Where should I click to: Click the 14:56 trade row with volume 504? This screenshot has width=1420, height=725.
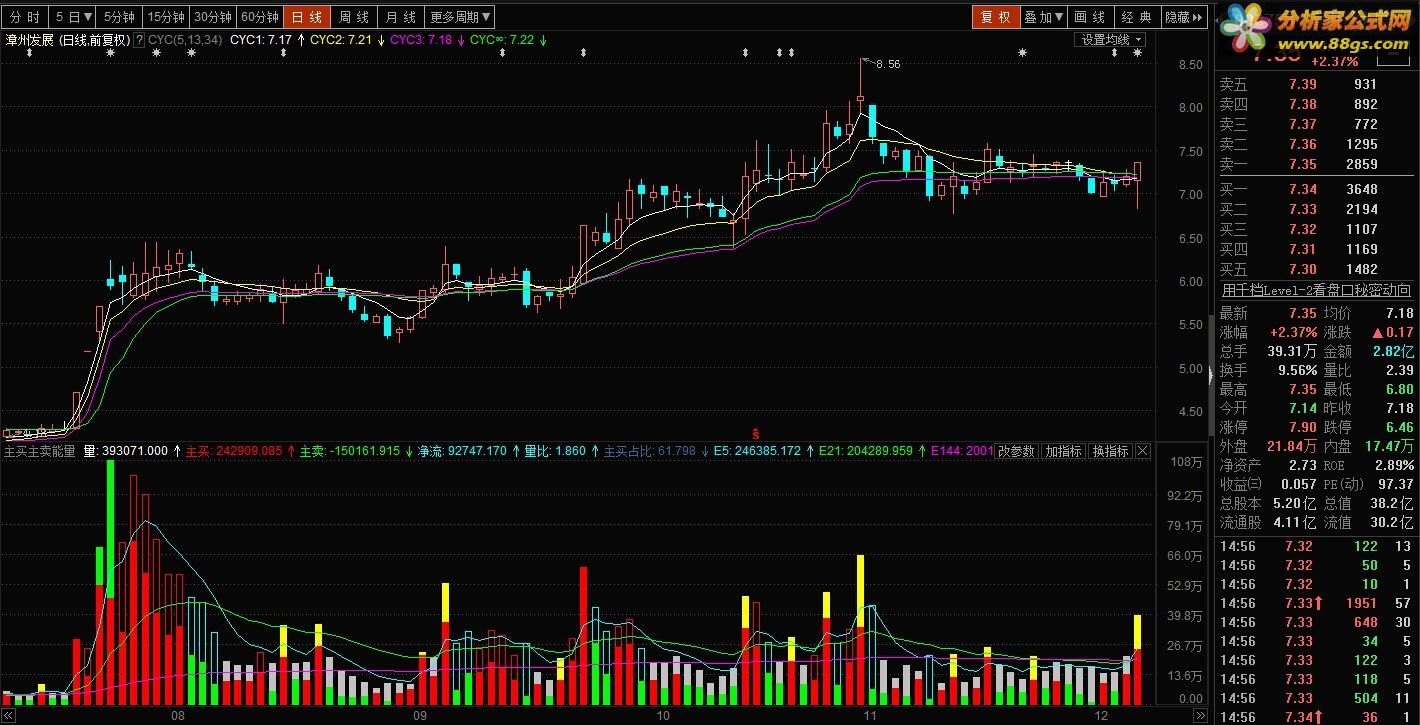[1316, 699]
